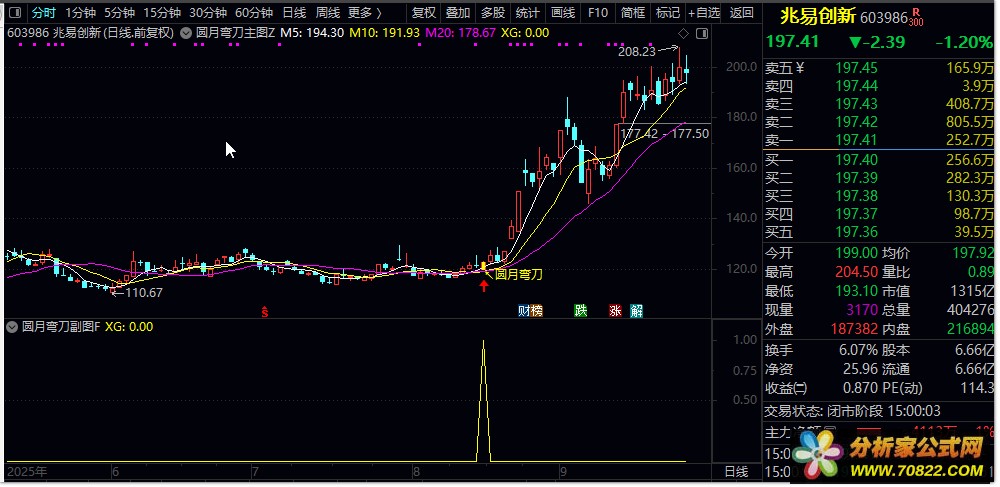Click the 返回 back button
The height and width of the screenshot is (487, 1000).
(741, 12)
